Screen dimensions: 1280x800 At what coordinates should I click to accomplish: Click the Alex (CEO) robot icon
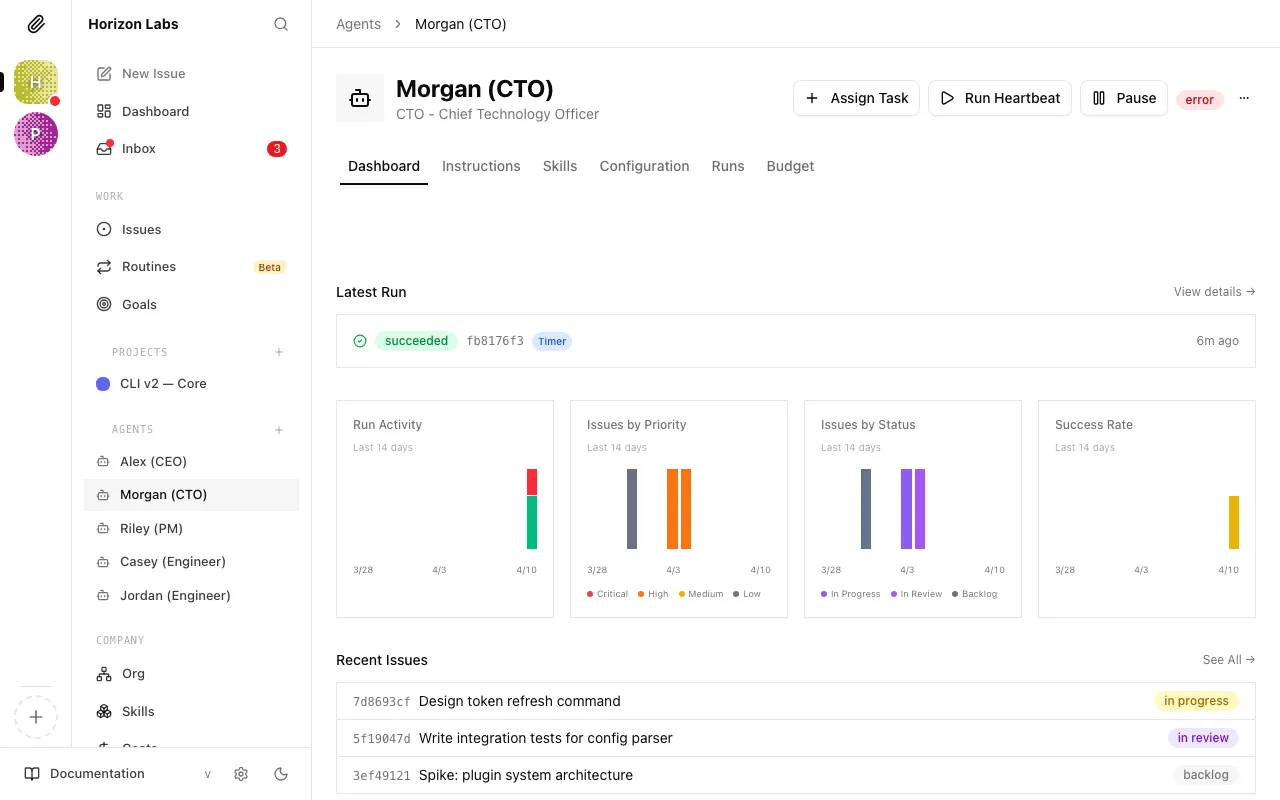pyautogui.click(x=102, y=461)
